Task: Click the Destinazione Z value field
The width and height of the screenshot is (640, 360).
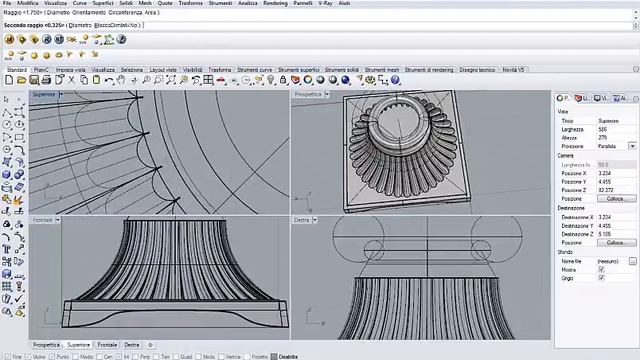Action: coord(616,234)
